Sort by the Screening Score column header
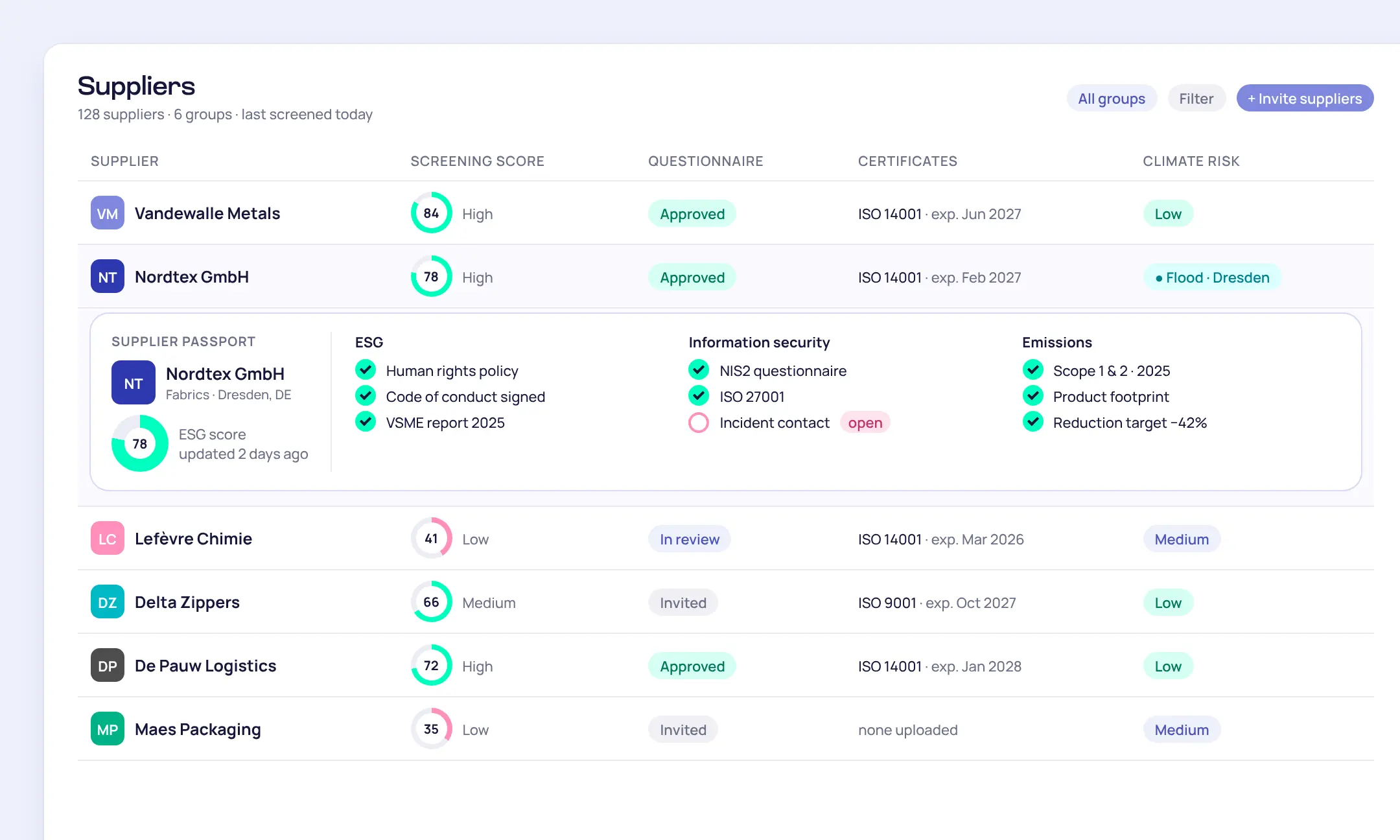 tap(478, 161)
